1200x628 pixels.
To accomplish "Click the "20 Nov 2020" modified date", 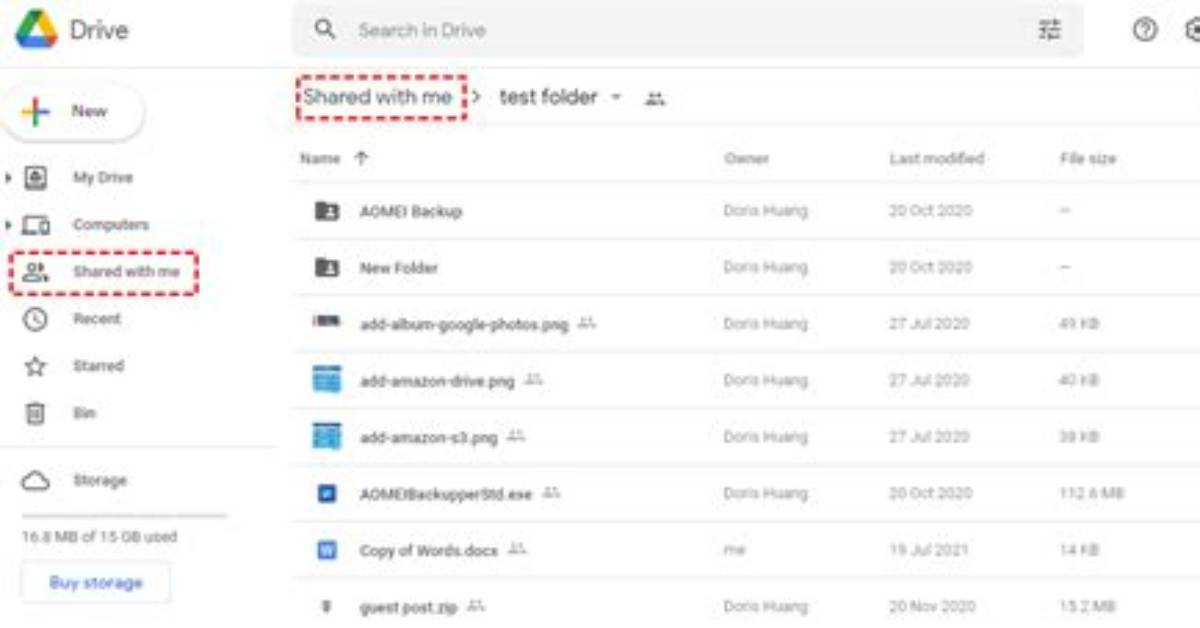I will [930, 606].
